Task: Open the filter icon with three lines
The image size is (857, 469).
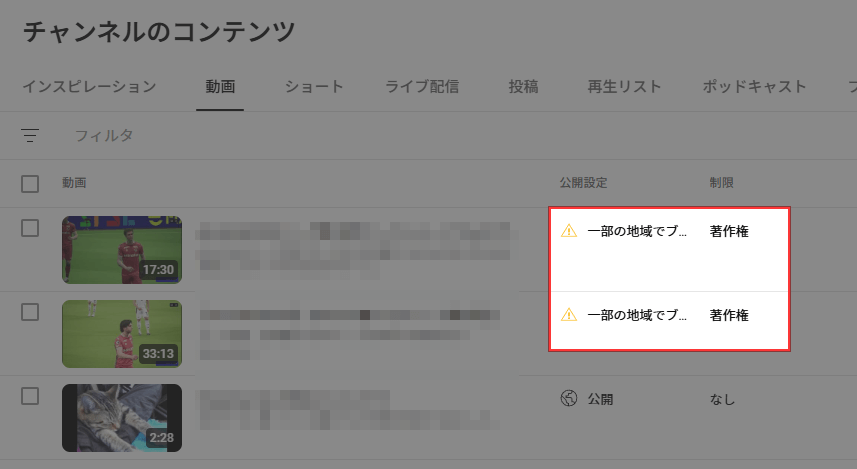Action: (30, 135)
